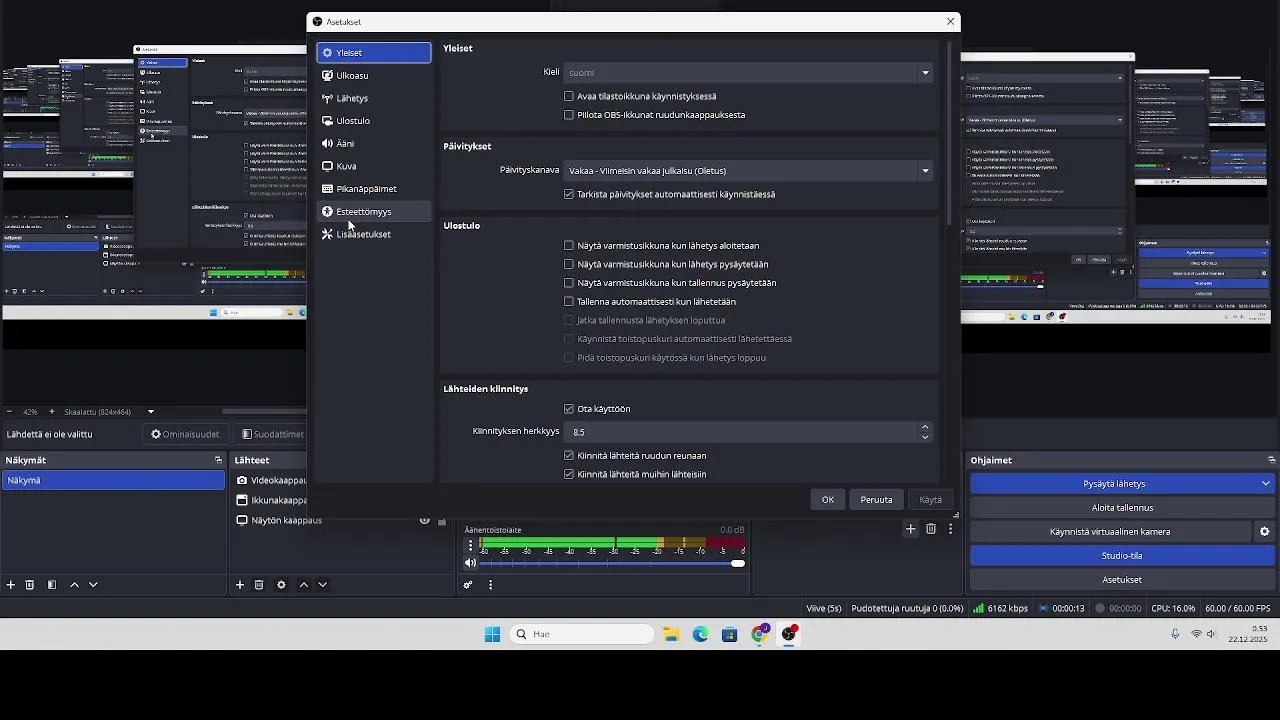Enable Piilota OBS-ikkunat ruudunkaappauksesta checkbox
The height and width of the screenshot is (720, 1280).
tap(569, 115)
